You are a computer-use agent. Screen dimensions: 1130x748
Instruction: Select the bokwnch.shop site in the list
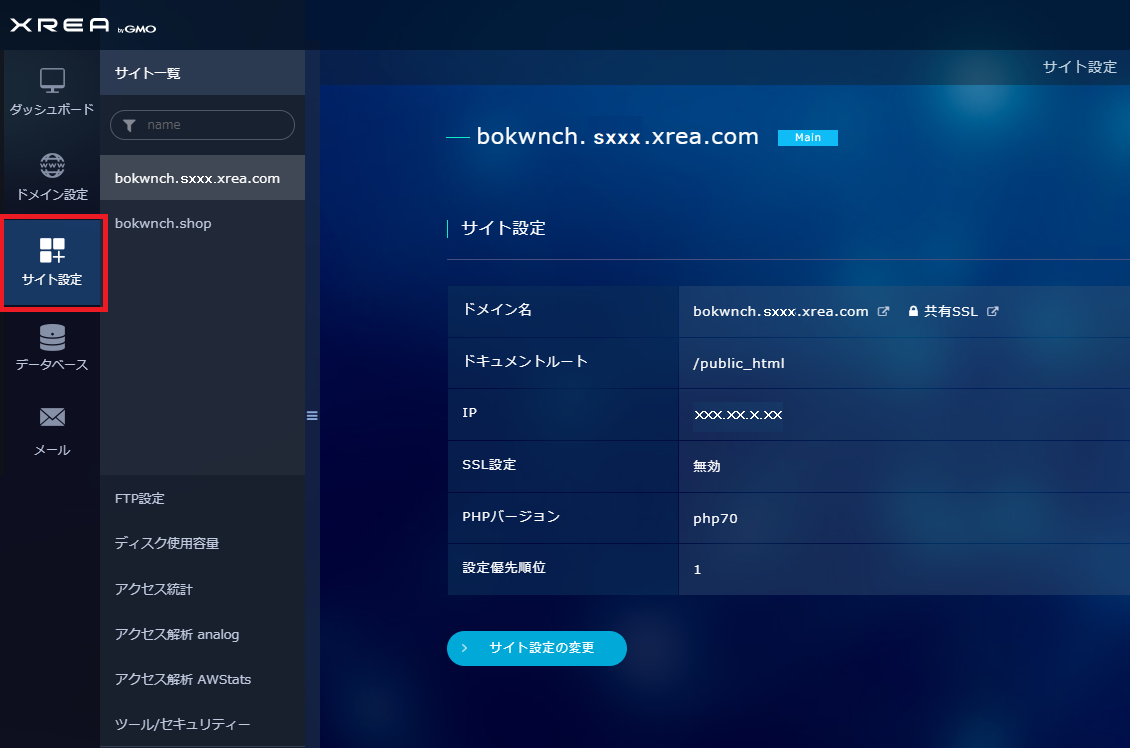click(x=163, y=223)
